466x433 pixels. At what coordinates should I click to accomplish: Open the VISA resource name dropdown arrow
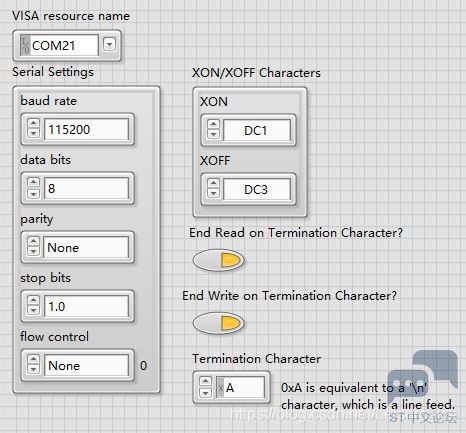(109, 44)
